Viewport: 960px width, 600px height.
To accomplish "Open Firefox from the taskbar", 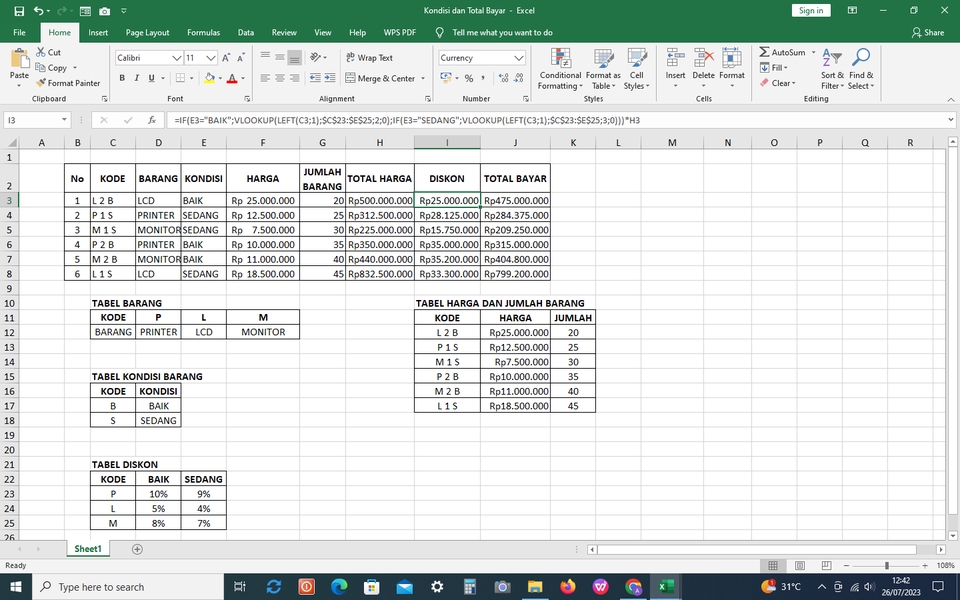I will [568, 587].
